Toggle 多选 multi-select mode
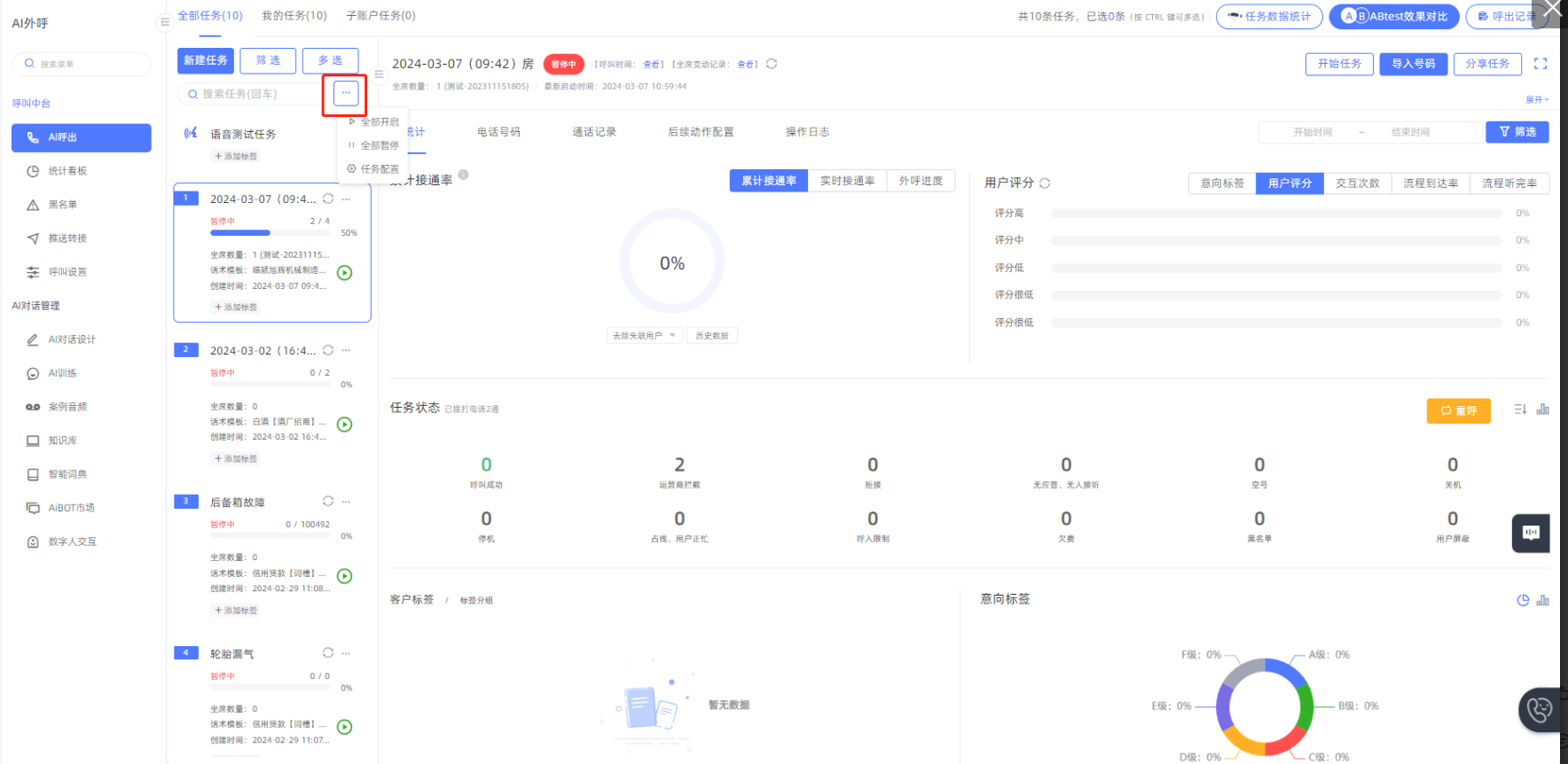Viewport: 1568px width, 764px height. click(330, 60)
